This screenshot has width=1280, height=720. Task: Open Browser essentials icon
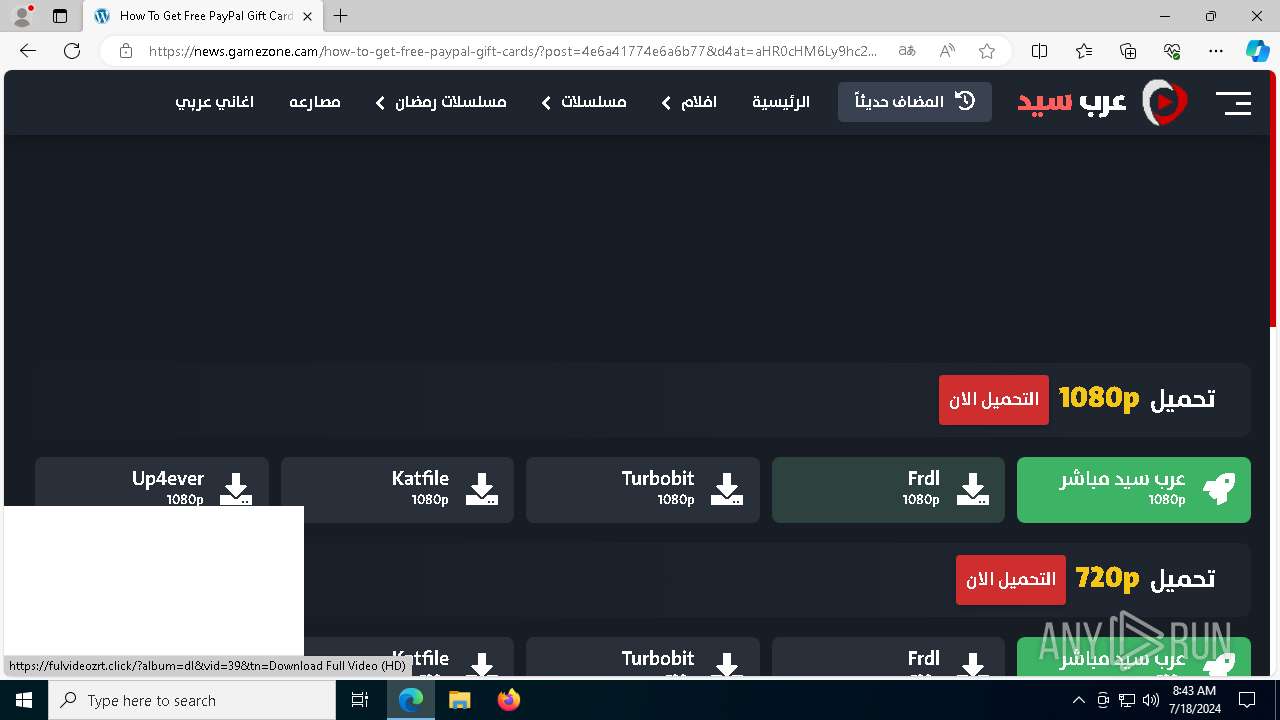point(1172,51)
